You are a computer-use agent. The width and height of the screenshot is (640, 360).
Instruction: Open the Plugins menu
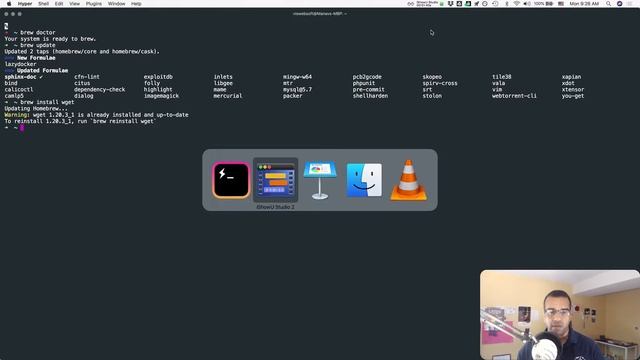pyautogui.click(x=93, y=4)
